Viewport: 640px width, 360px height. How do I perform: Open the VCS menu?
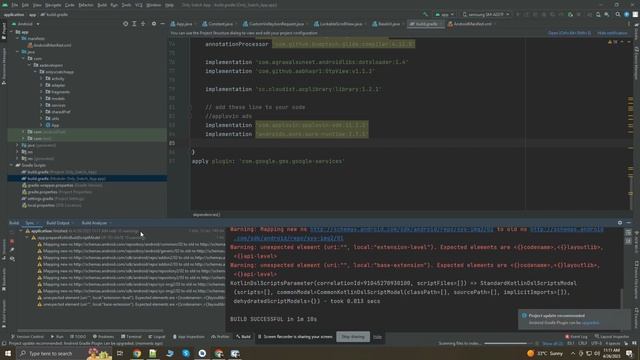(x=139, y=5)
